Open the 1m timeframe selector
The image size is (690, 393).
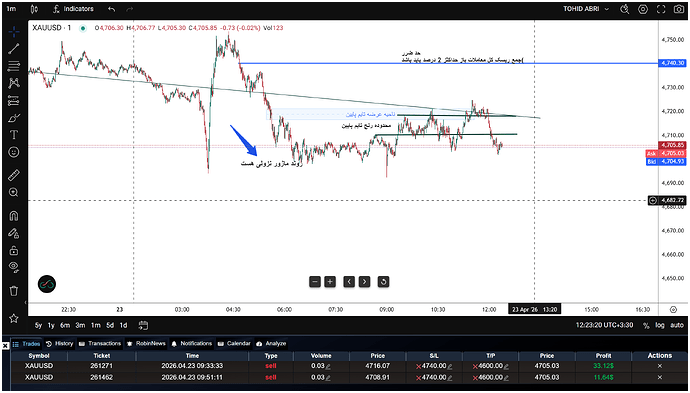coord(11,9)
